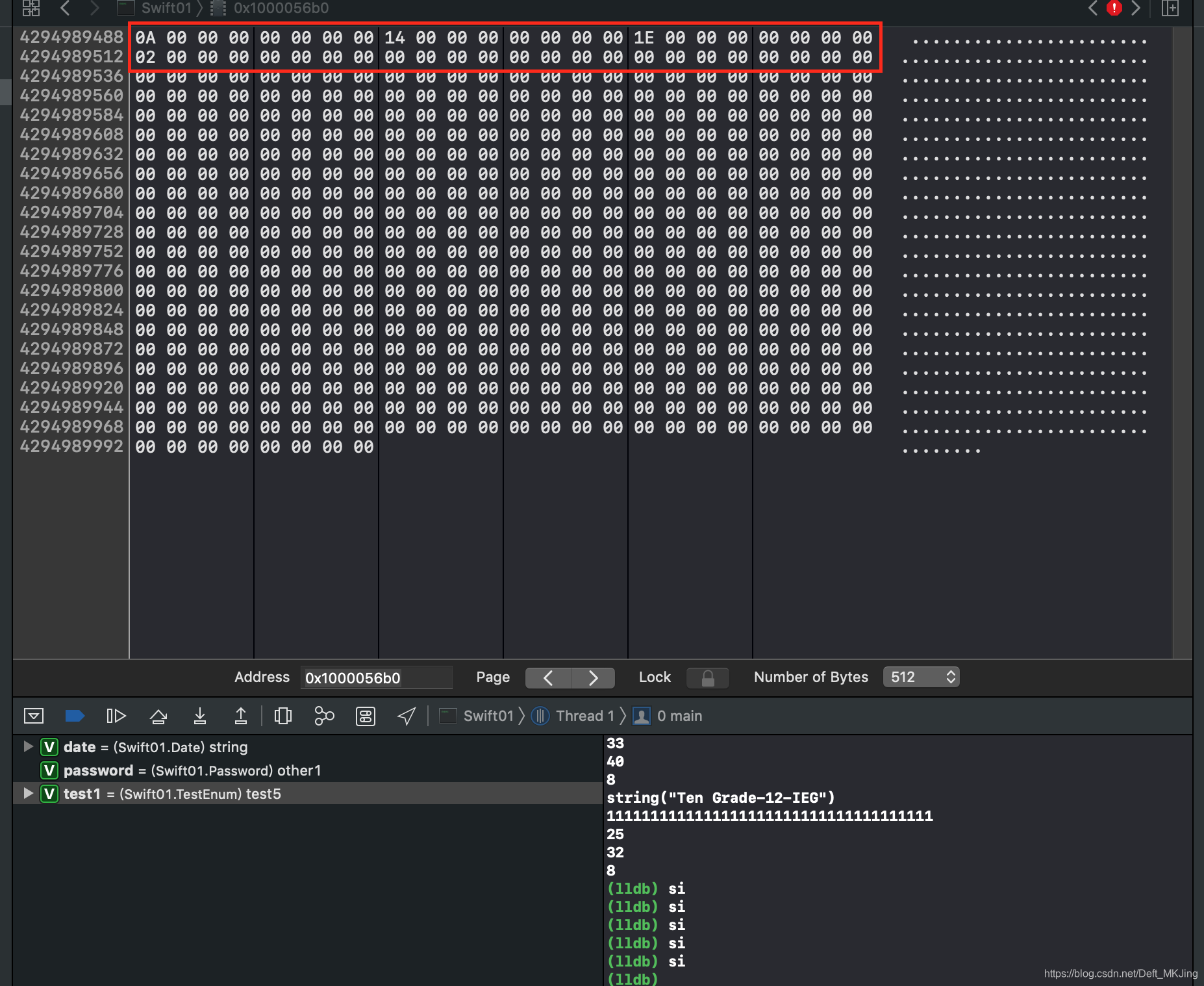Viewport: 1204px width, 986px height.
Task: Jump to next issue arrow
Action: tap(1136, 8)
